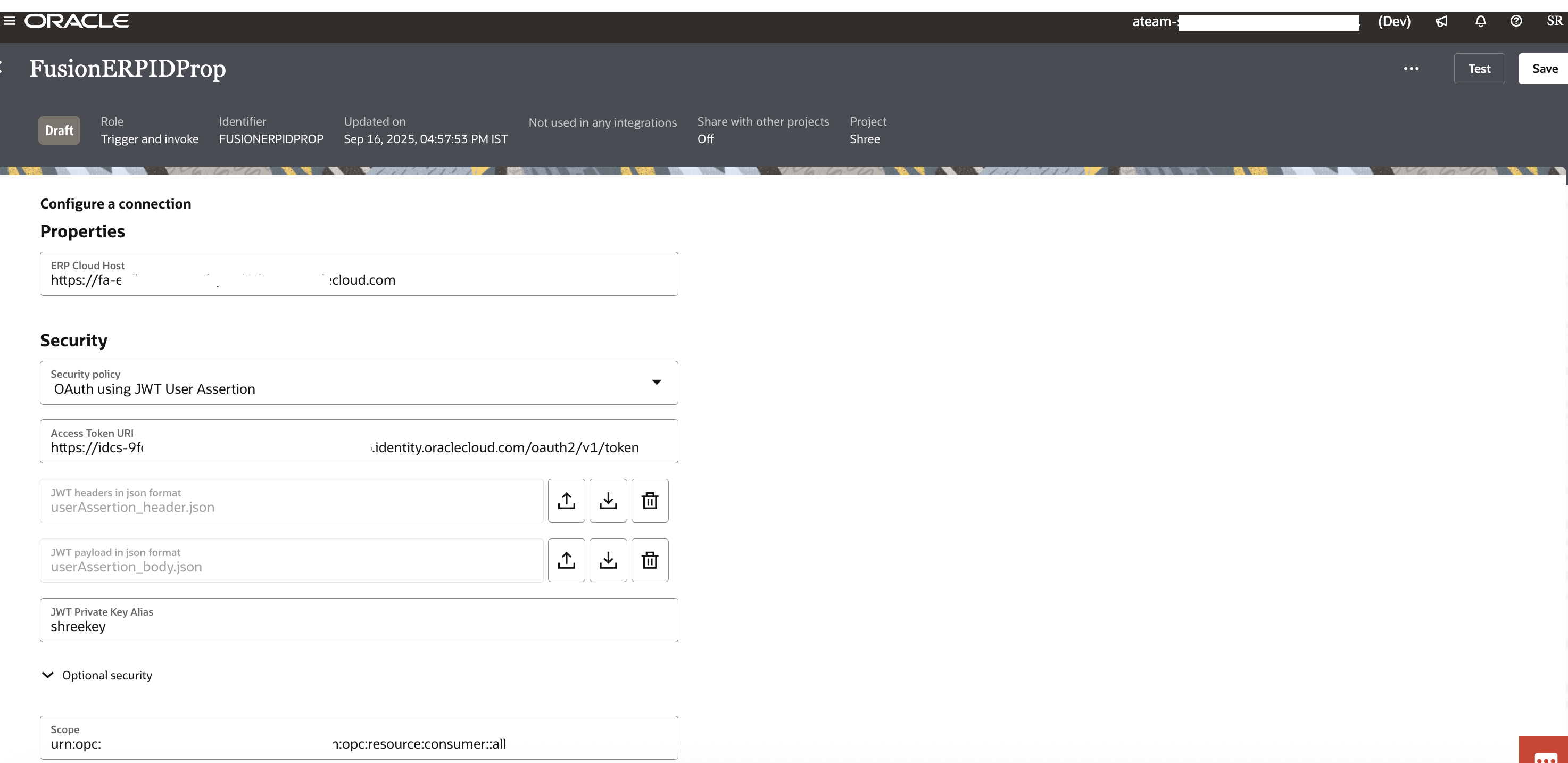Open the three-dot actions menu
1568x763 pixels.
coord(1411,69)
